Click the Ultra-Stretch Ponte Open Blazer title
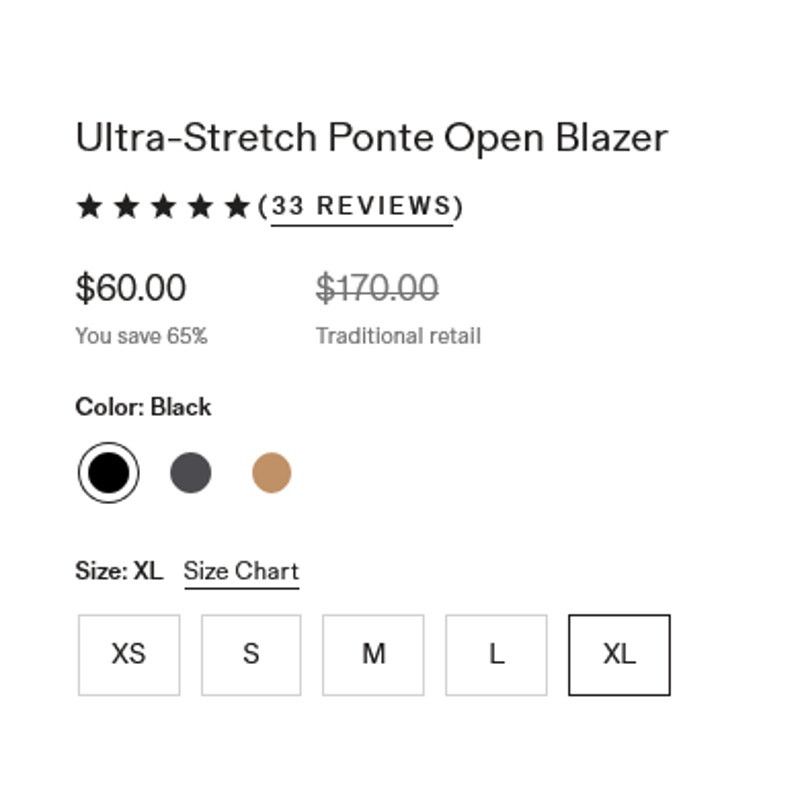 371,138
